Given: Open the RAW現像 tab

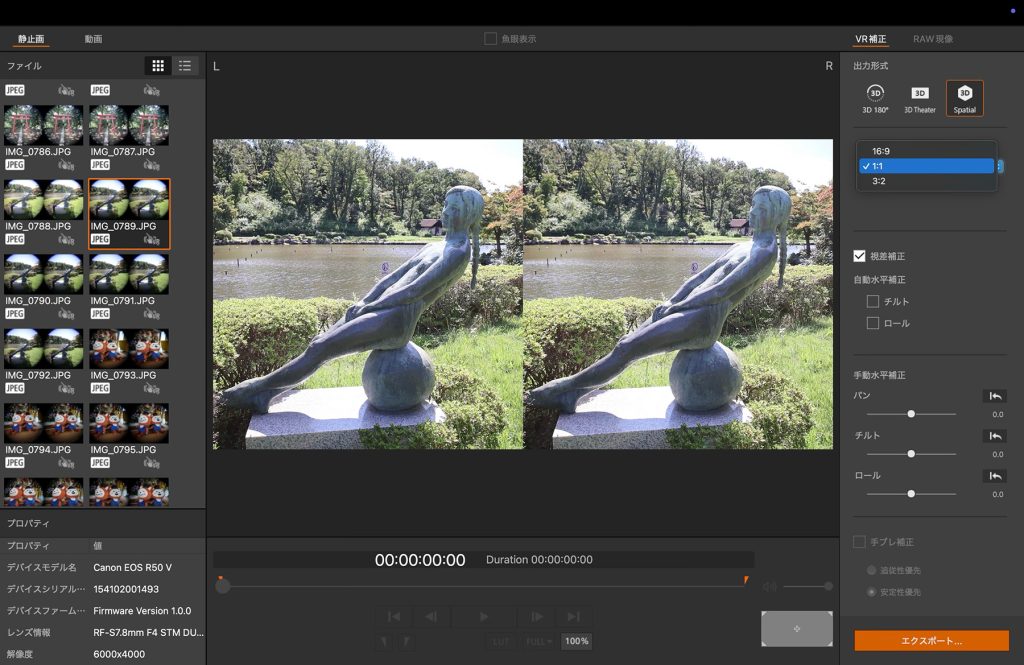Looking at the screenshot, I should [x=933, y=39].
